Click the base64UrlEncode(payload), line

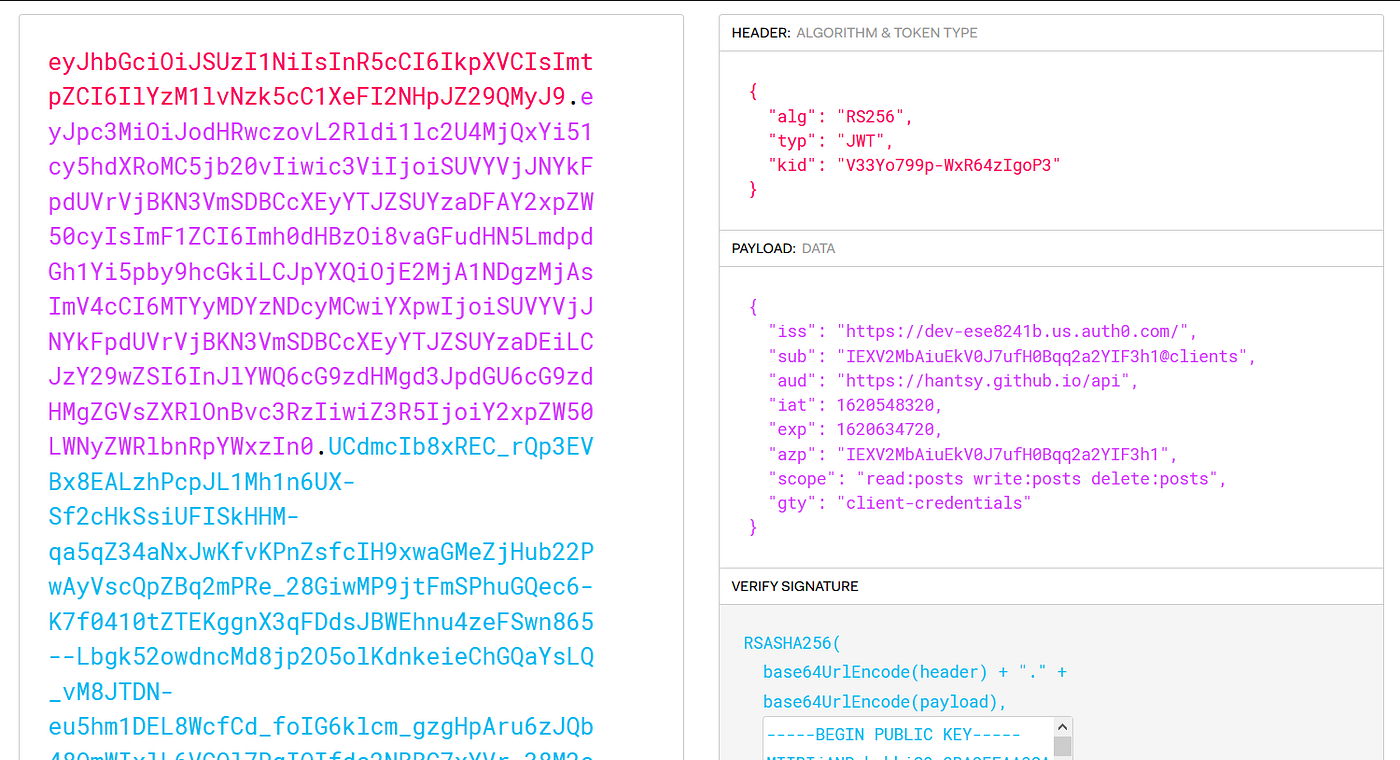tap(885, 701)
